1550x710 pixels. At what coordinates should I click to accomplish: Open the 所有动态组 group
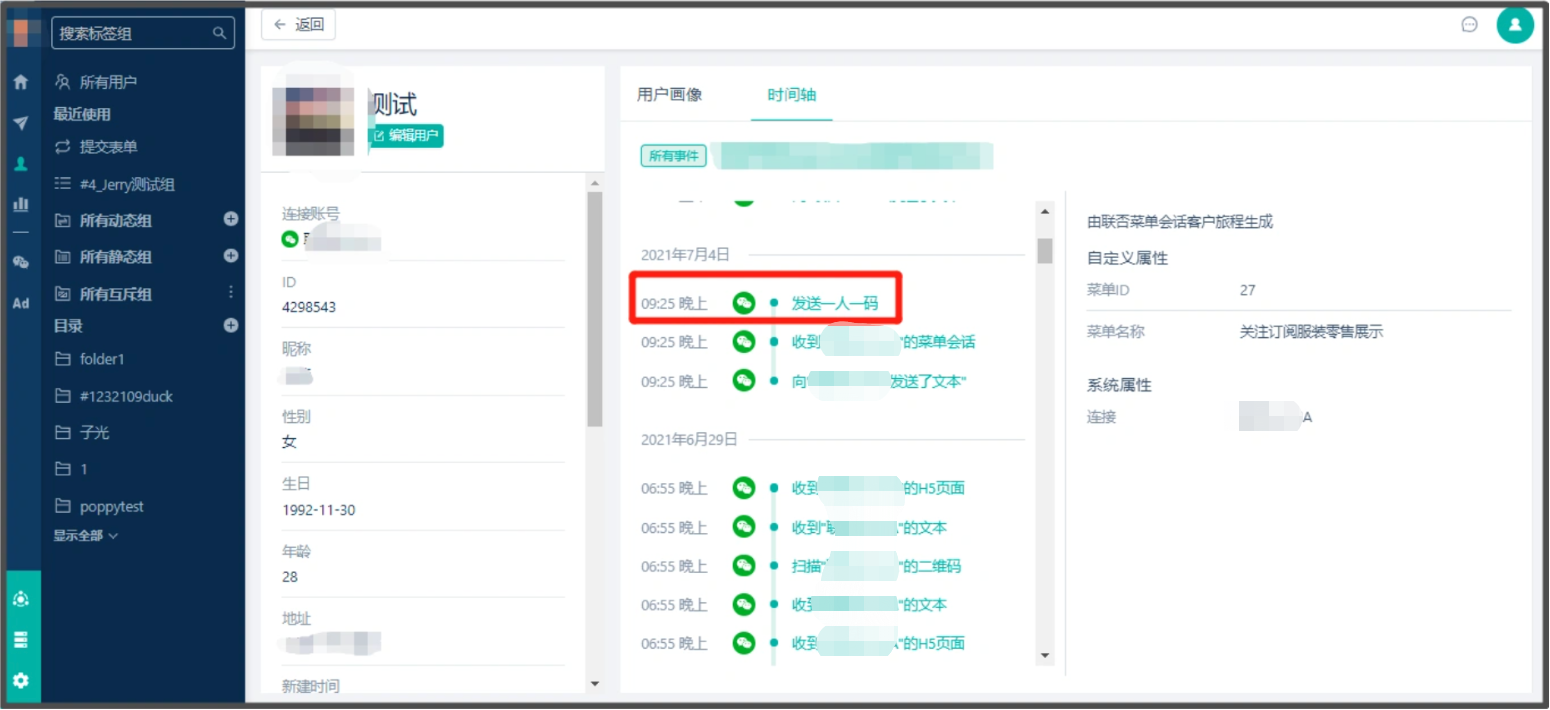(115, 220)
